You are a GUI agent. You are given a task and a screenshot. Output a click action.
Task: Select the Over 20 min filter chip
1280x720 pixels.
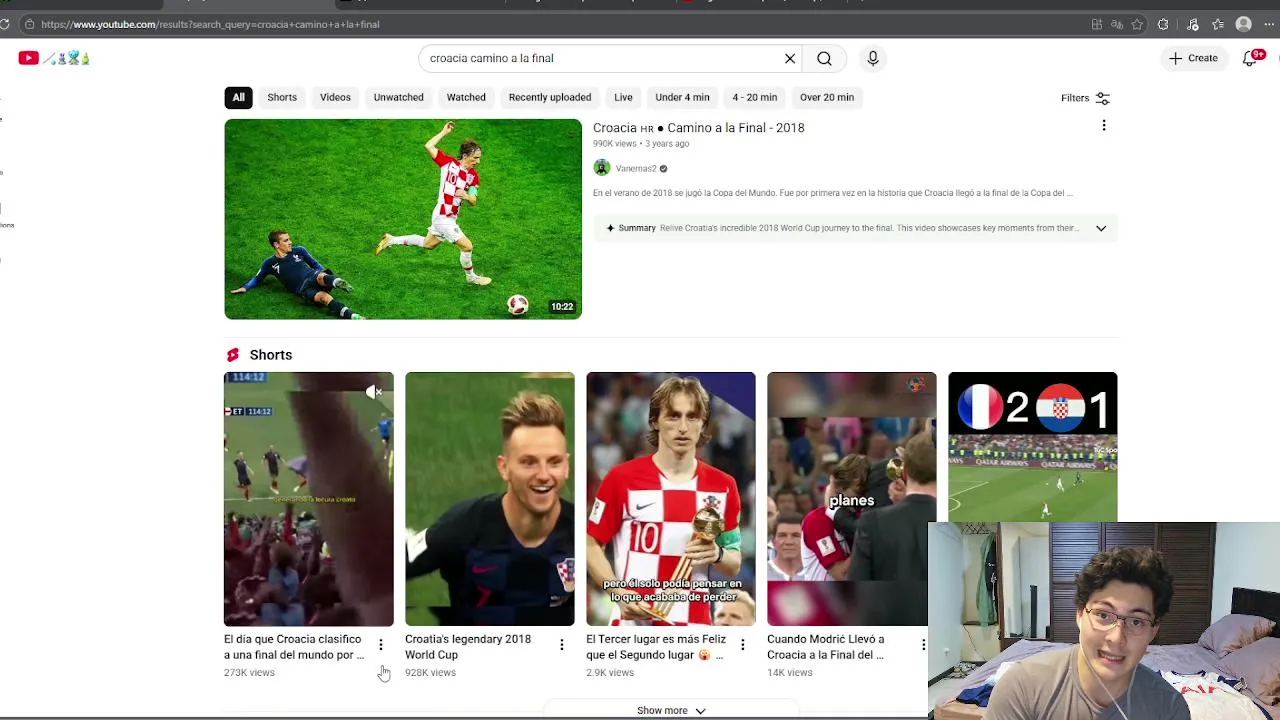pyautogui.click(x=826, y=97)
